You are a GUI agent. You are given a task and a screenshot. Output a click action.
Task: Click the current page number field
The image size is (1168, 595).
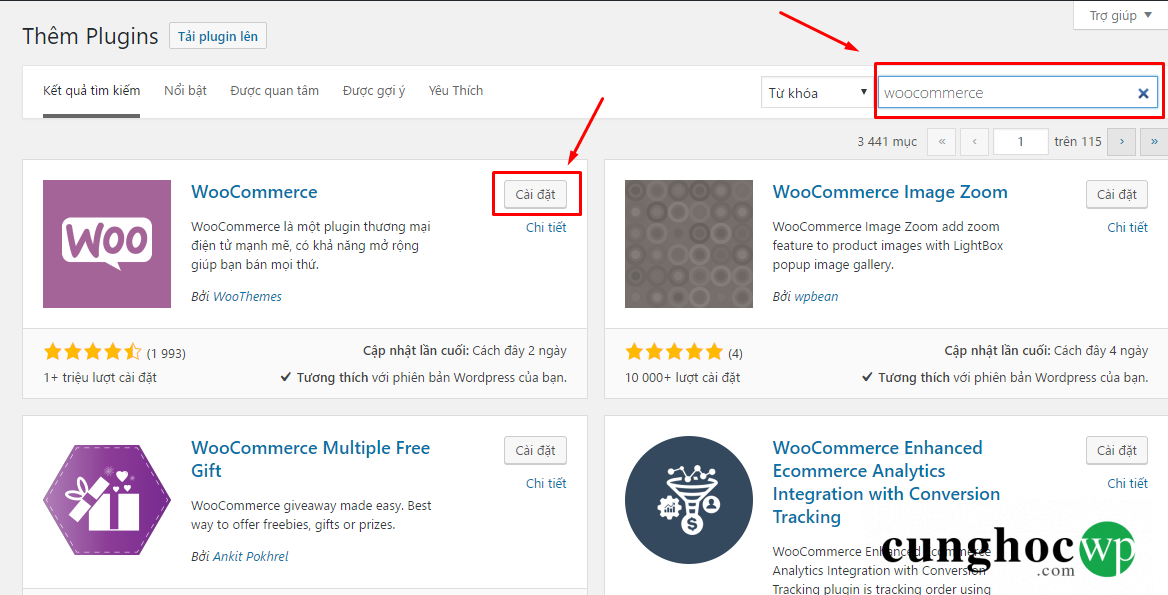[x=1021, y=141]
